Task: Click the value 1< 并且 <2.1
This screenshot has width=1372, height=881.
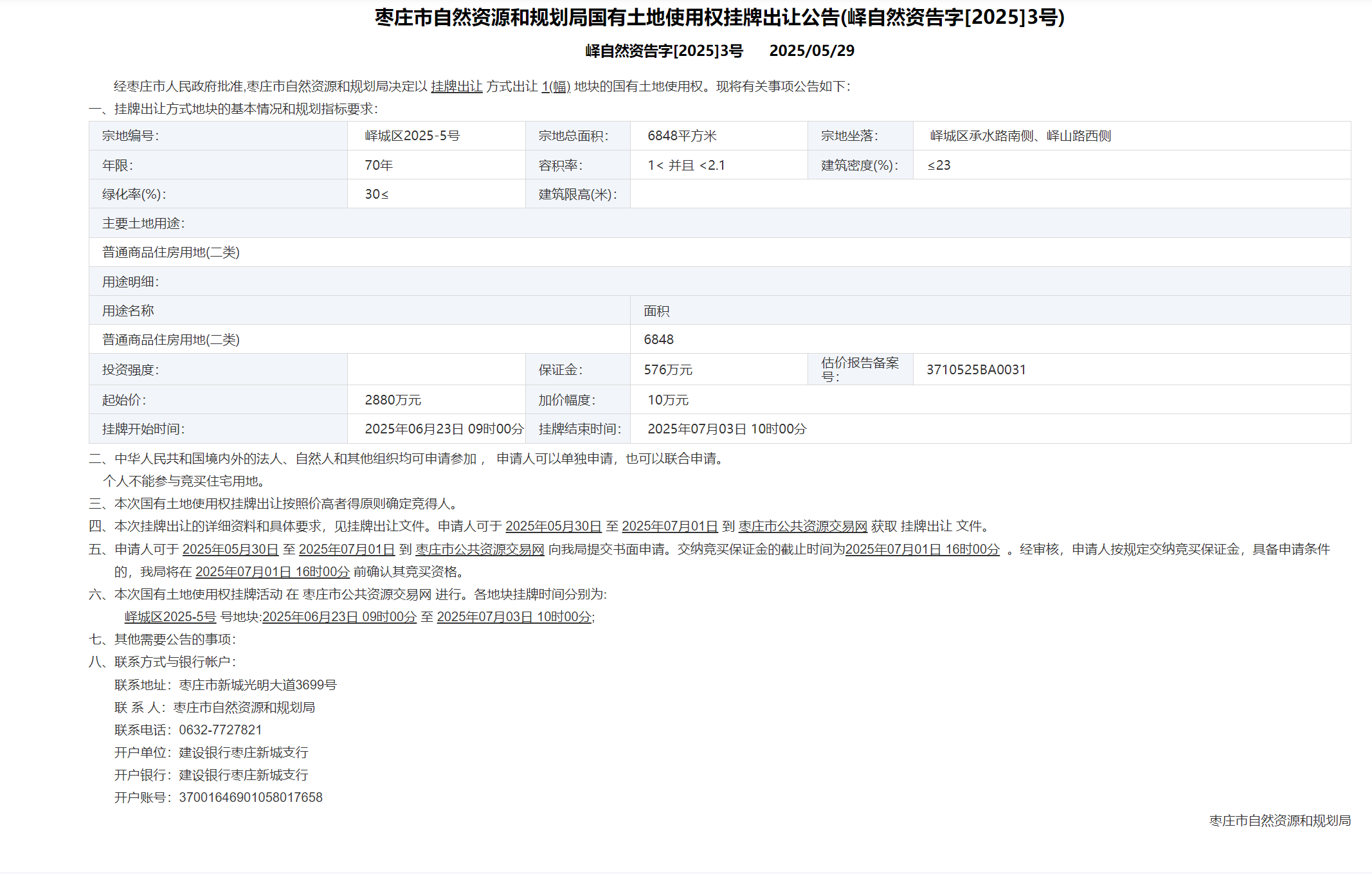Action: [687, 165]
